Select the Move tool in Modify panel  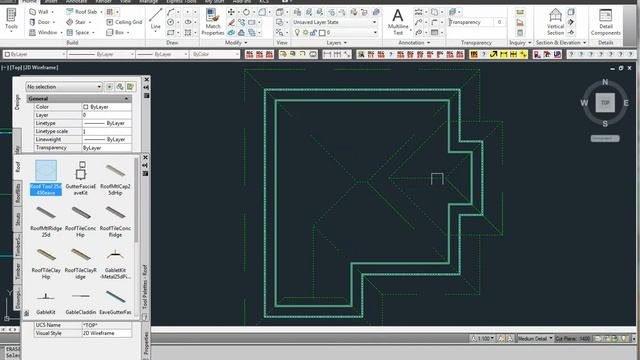pos(231,12)
